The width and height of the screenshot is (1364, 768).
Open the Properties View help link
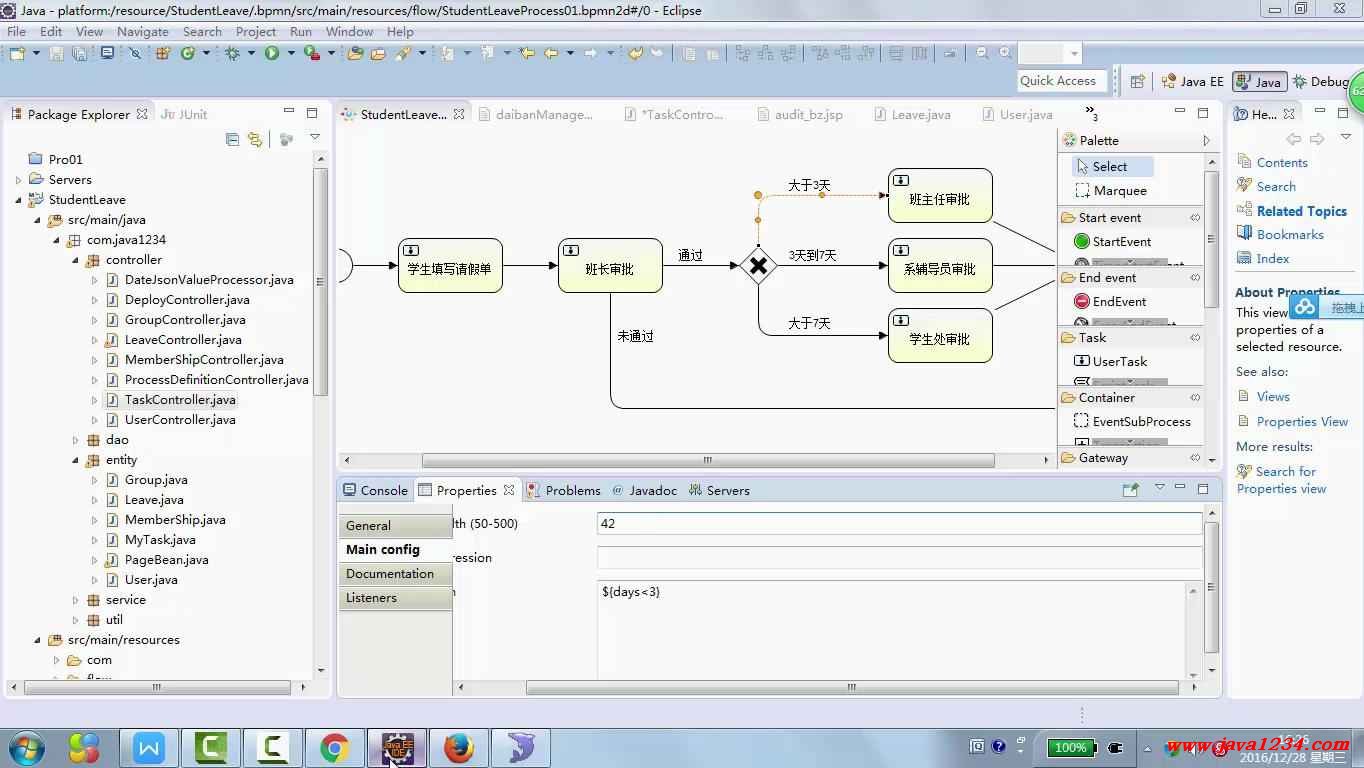(1302, 421)
